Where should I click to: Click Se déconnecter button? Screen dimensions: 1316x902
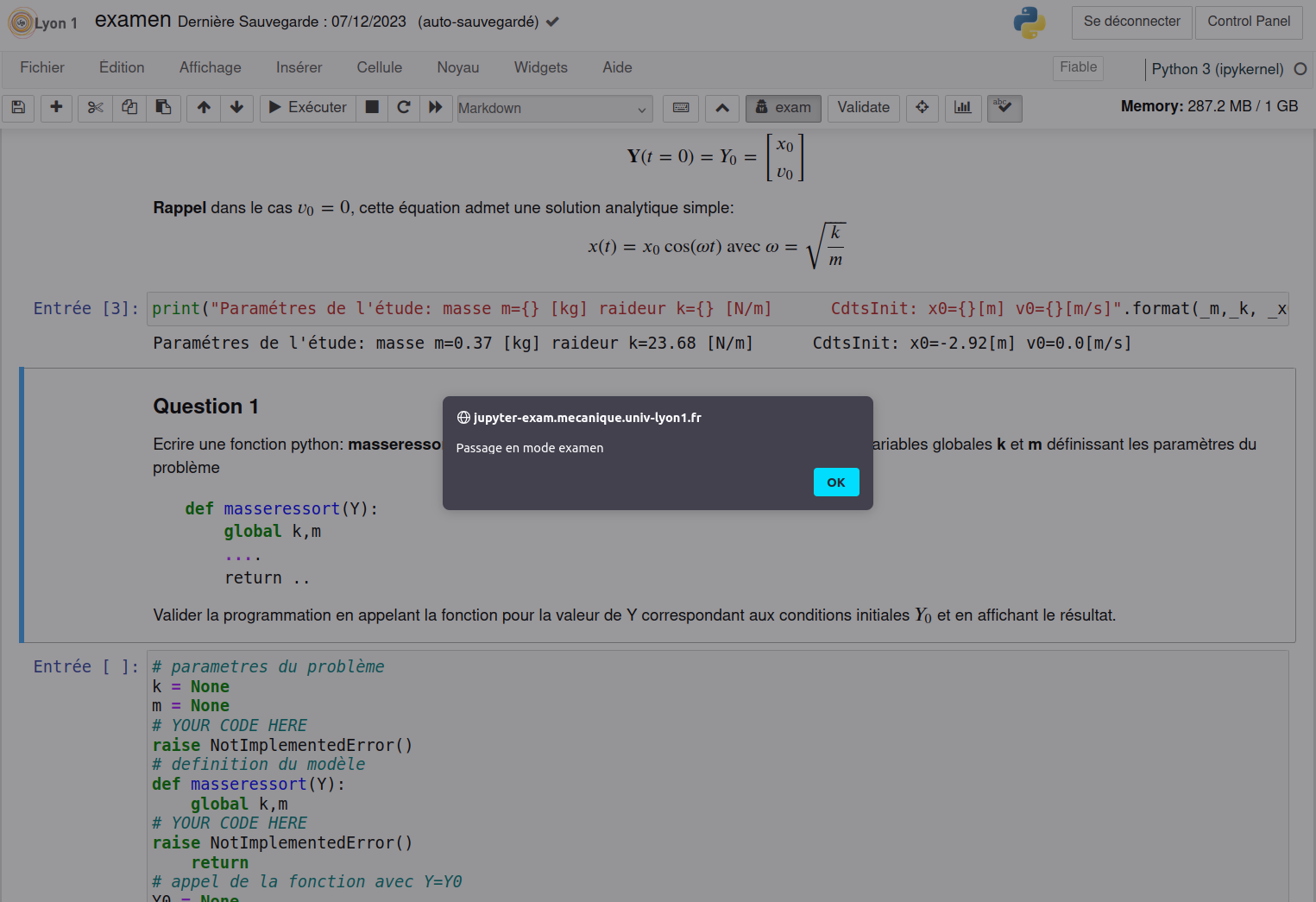click(1131, 22)
